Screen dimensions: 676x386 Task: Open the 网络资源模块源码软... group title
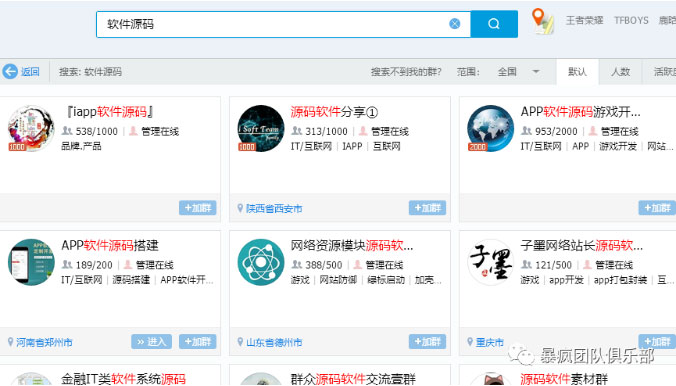tap(352, 246)
